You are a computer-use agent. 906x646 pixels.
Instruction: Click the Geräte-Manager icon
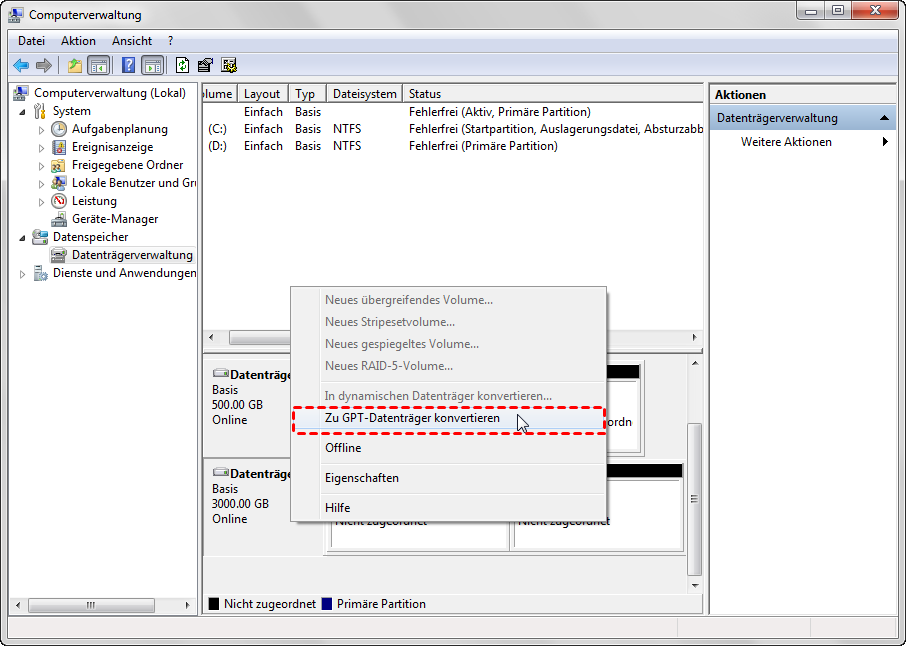pyautogui.click(x=59, y=219)
